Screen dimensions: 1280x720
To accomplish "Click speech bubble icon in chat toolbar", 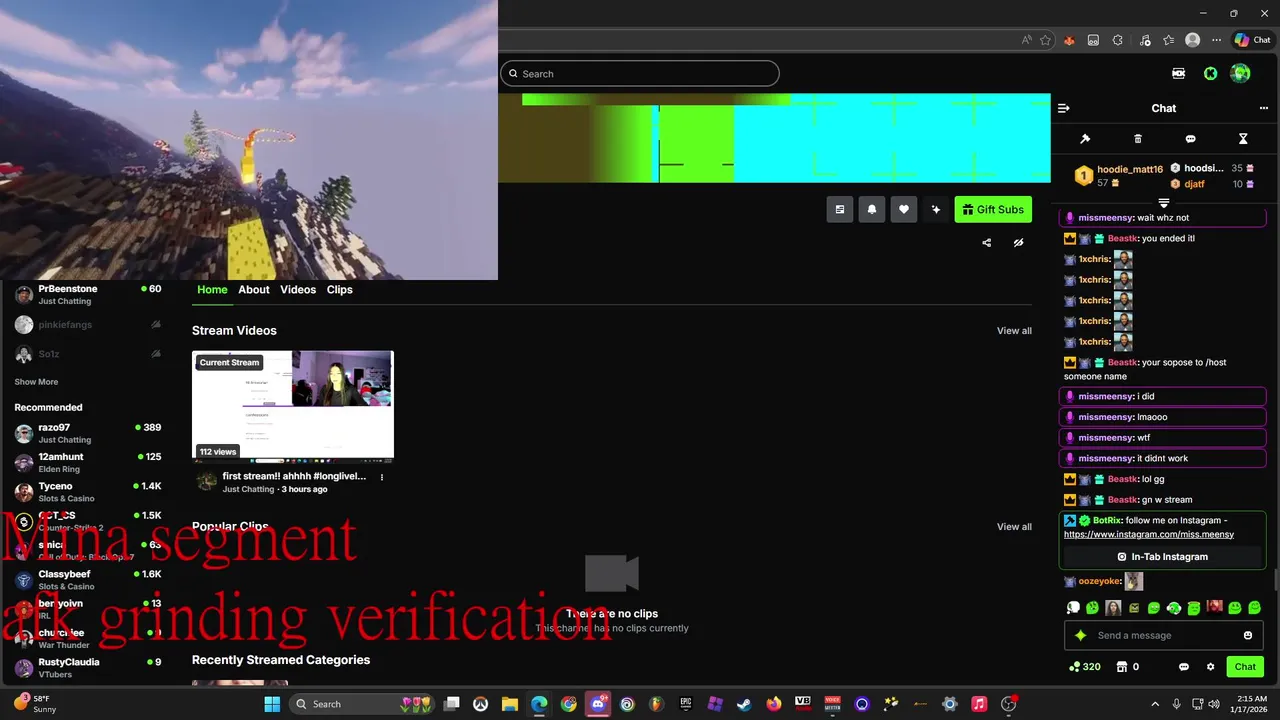I will [x=1190, y=139].
